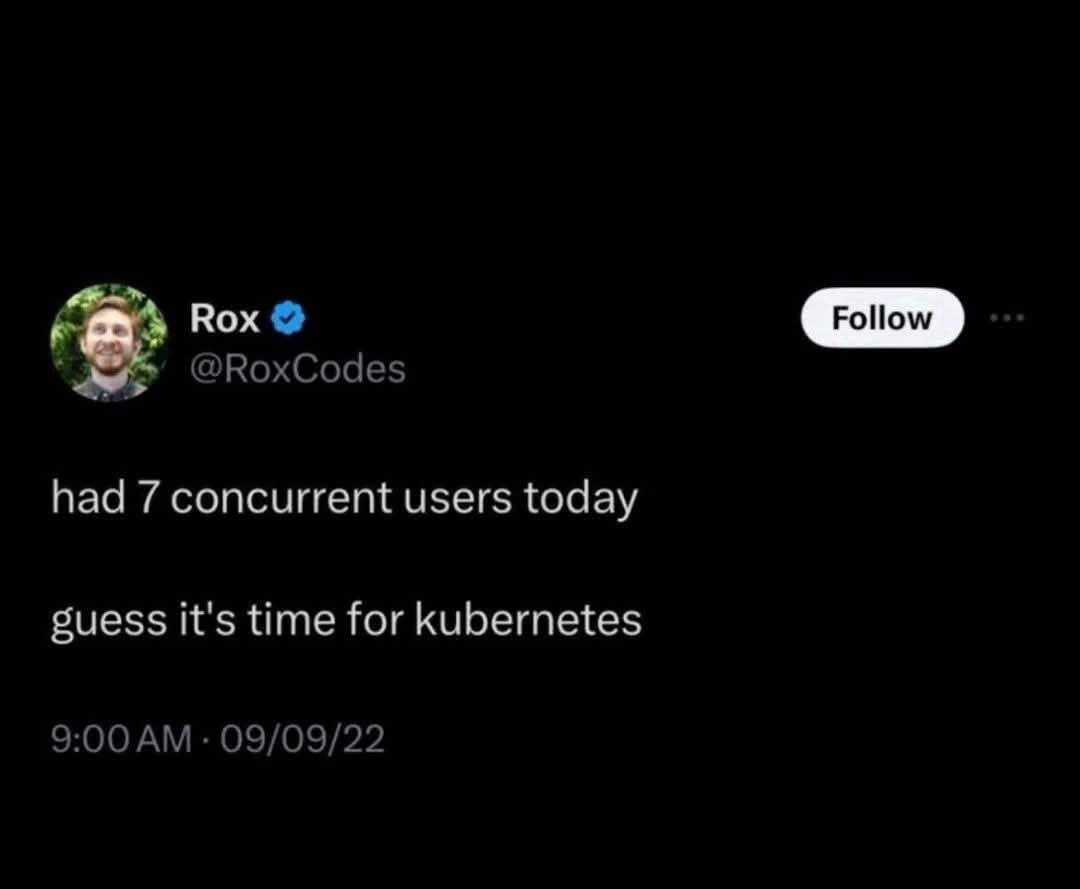Click Rox's profile avatar photo
Image resolution: width=1080 pixels, height=889 pixels.
coord(108,343)
